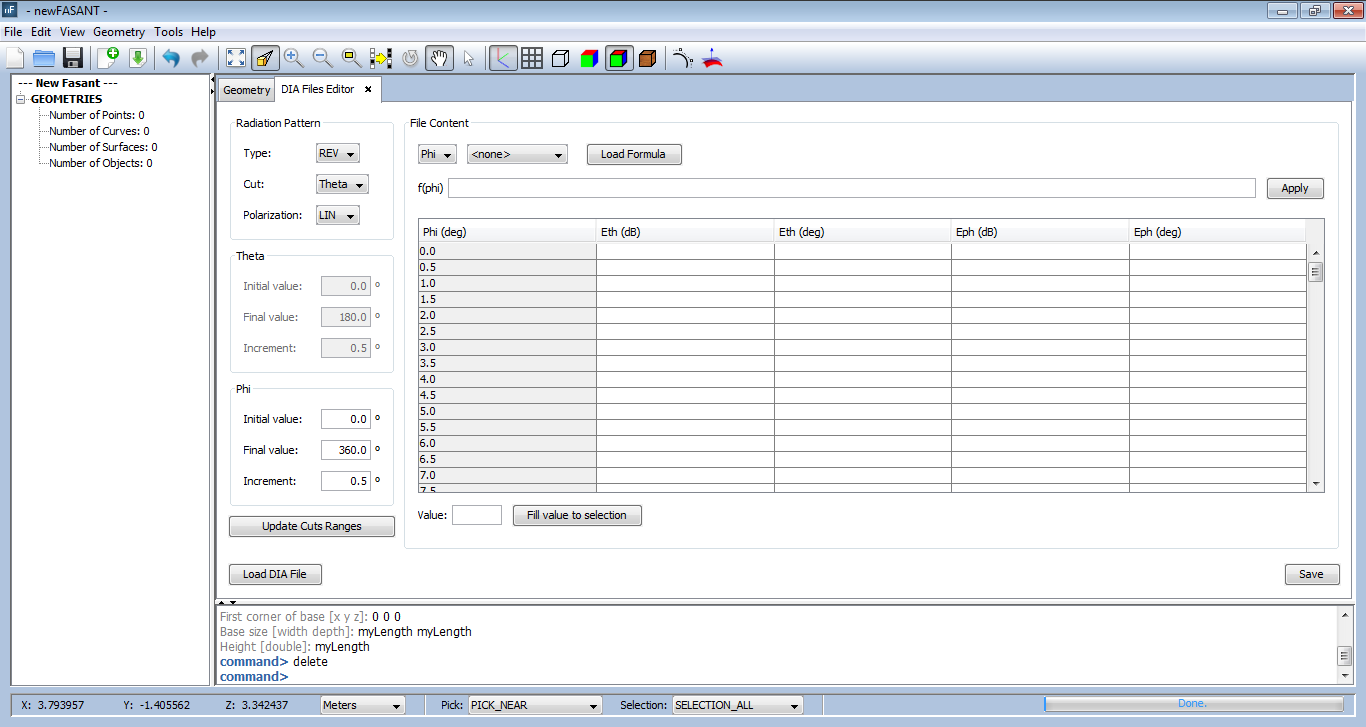Open a file with the folder icon
Viewport: 1366px width, 727px height.
43,58
